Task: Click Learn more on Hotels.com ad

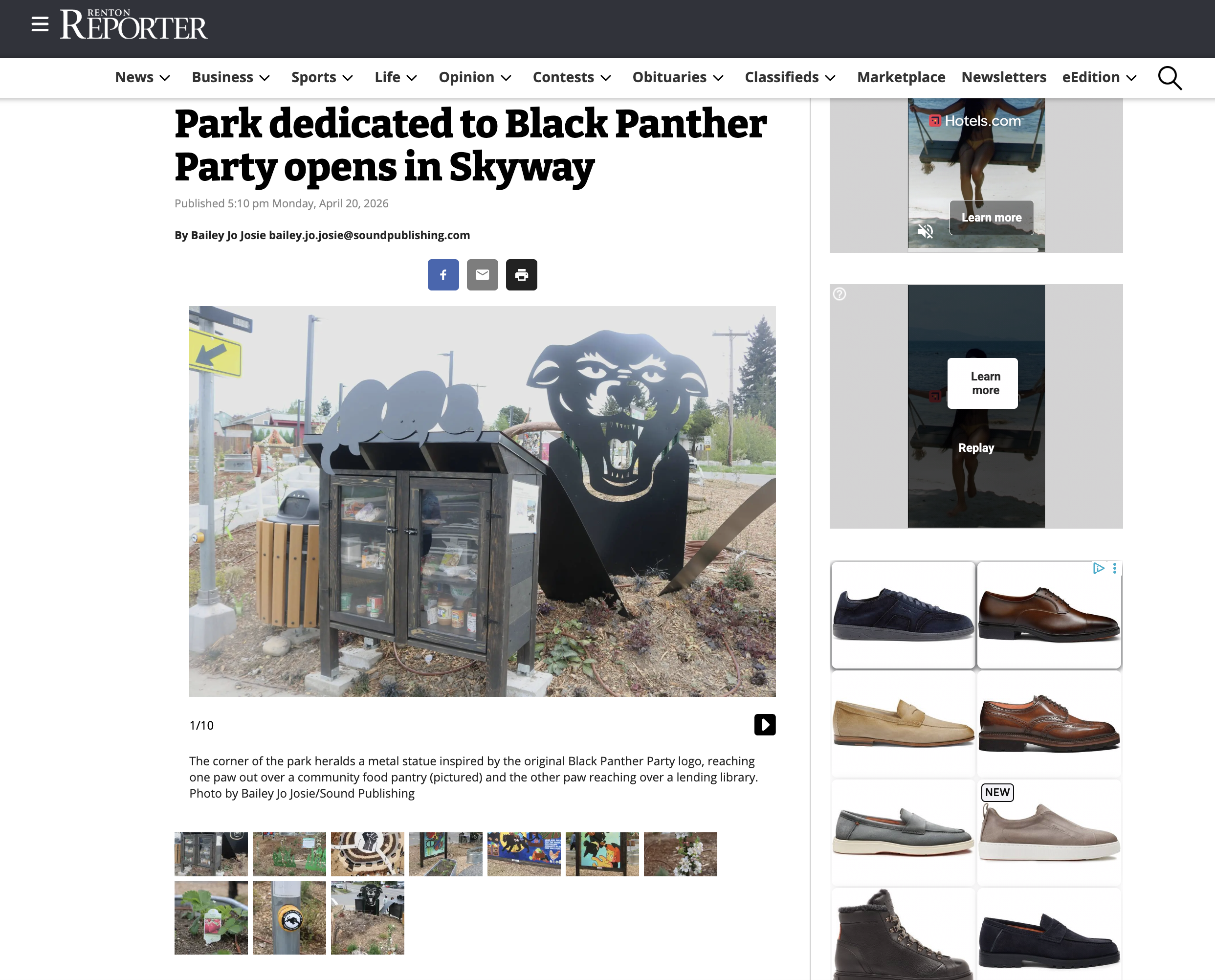Action: point(991,217)
